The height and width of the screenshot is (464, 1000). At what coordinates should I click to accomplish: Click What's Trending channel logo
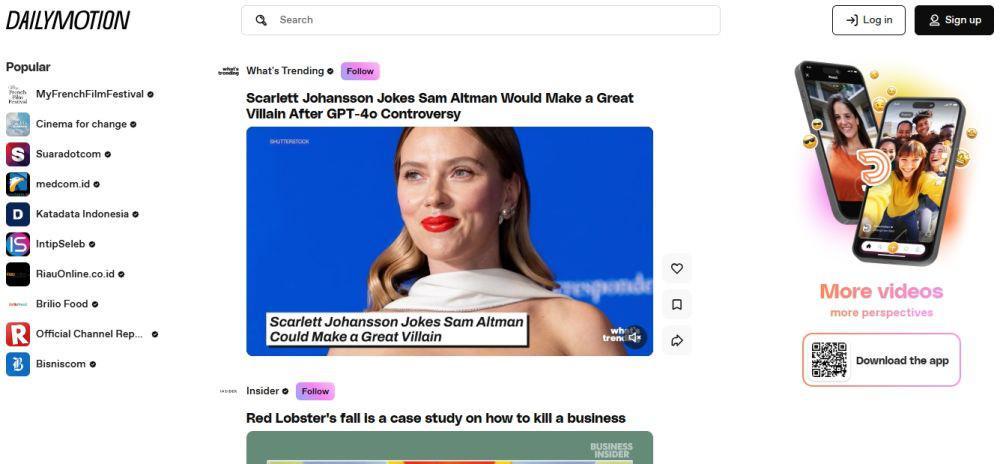click(x=228, y=71)
